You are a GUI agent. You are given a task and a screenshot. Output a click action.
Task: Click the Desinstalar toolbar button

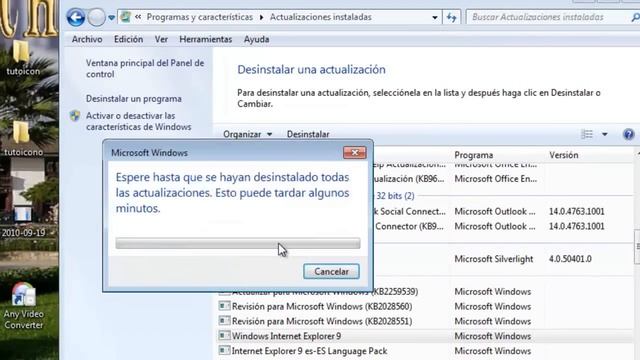pos(308,134)
